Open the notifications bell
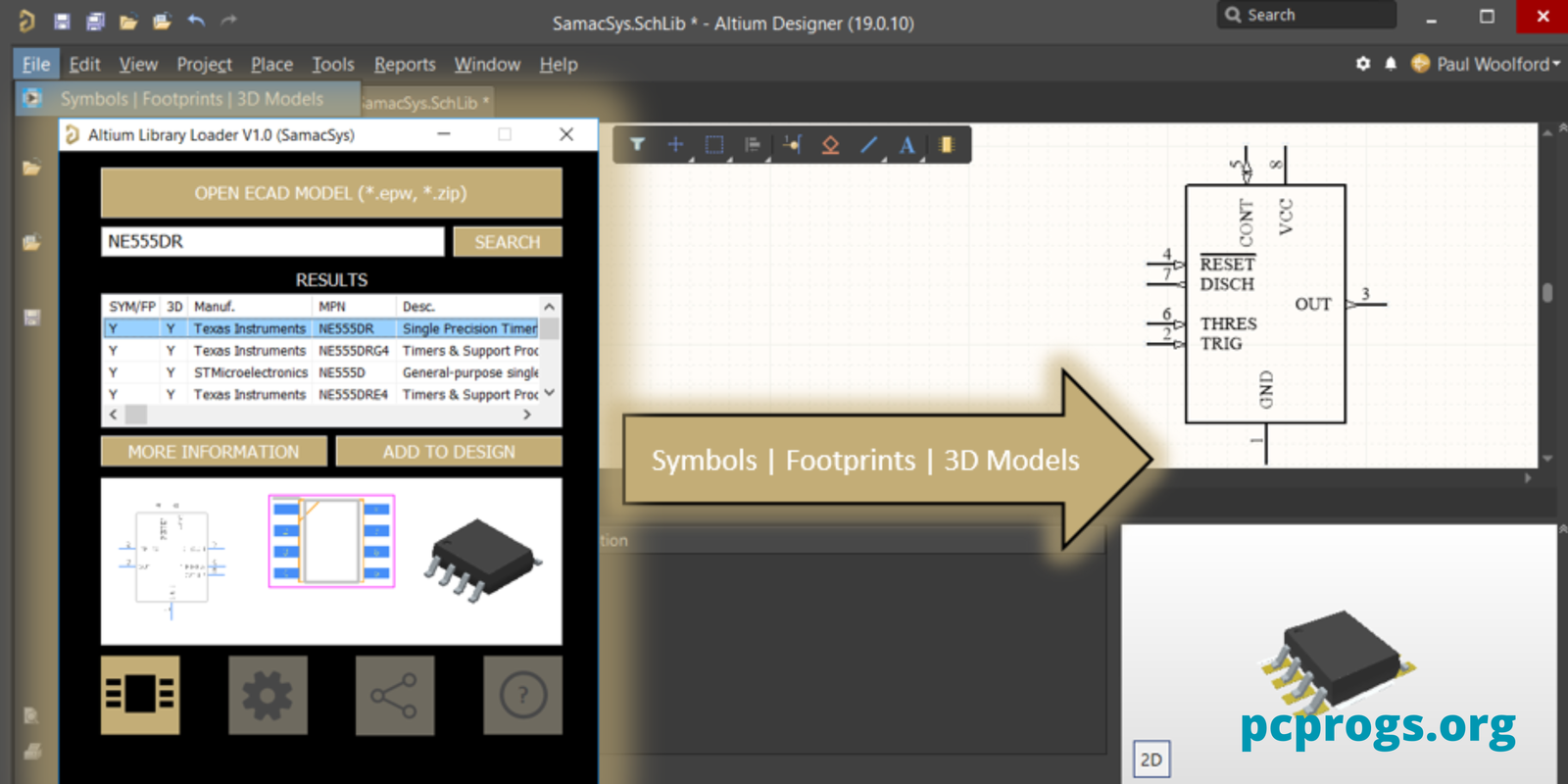This screenshot has height=784, width=1568. pos(1391,64)
